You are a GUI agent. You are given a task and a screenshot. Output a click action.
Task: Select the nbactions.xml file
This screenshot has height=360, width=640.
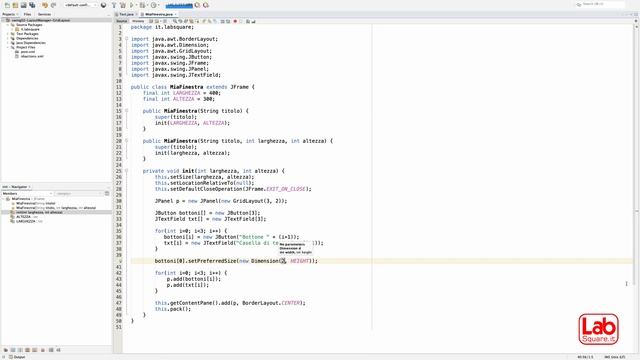(32, 56)
